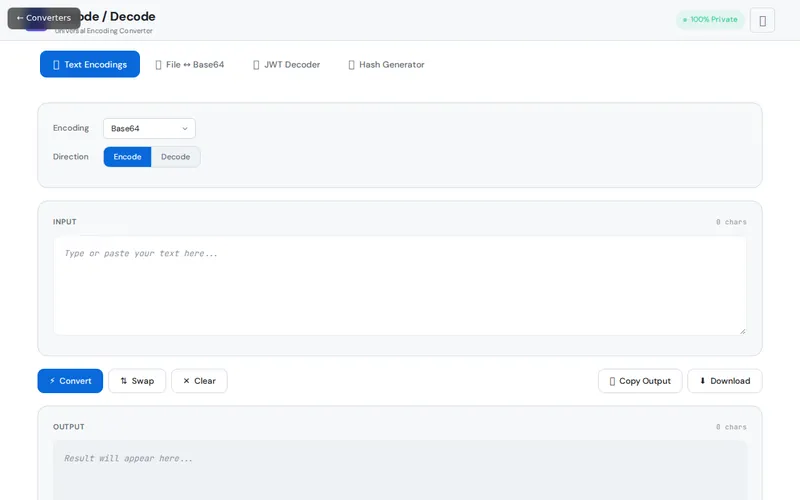Image resolution: width=800 pixels, height=500 pixels.
Task: Switch to the File ↔ Base64 tab
Action: coord(190,64)
